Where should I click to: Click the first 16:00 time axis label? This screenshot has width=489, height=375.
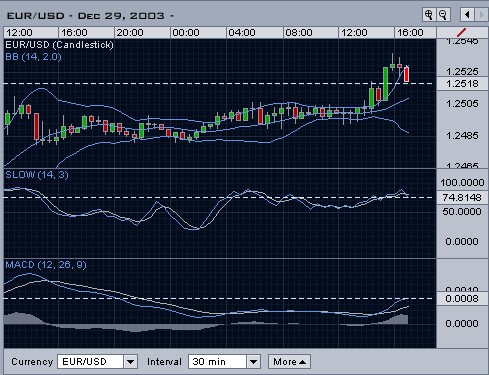pos(74,33)
